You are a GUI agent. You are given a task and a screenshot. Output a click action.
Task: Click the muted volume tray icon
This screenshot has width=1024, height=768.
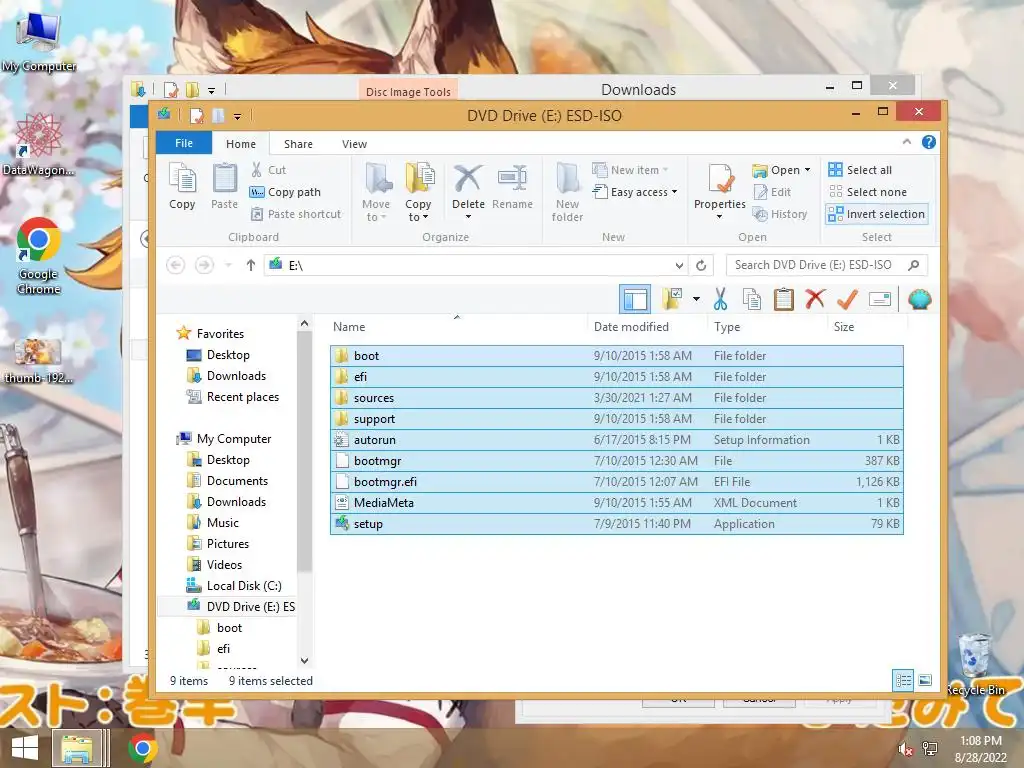pos(905,749)
